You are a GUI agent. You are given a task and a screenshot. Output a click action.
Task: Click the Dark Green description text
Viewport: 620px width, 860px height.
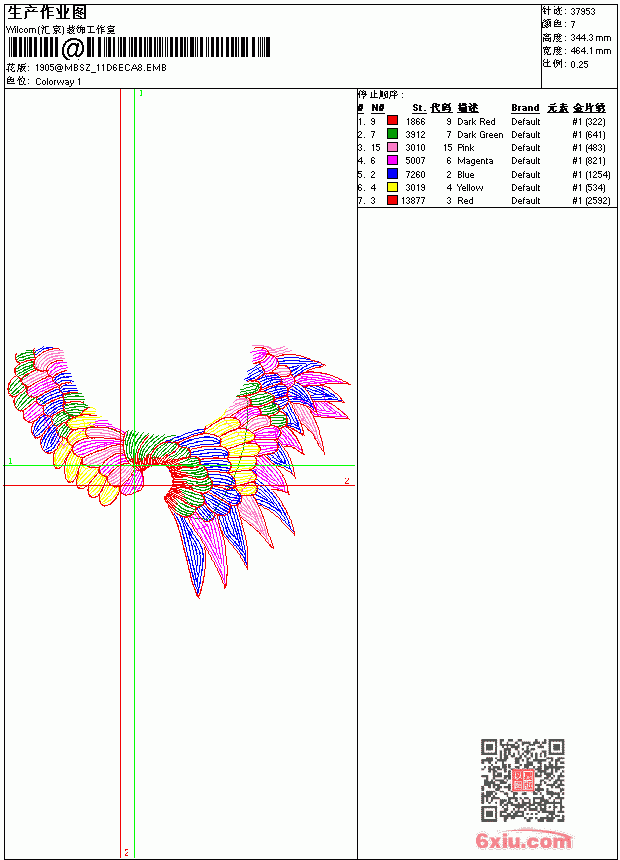click(x=480, y=134)
